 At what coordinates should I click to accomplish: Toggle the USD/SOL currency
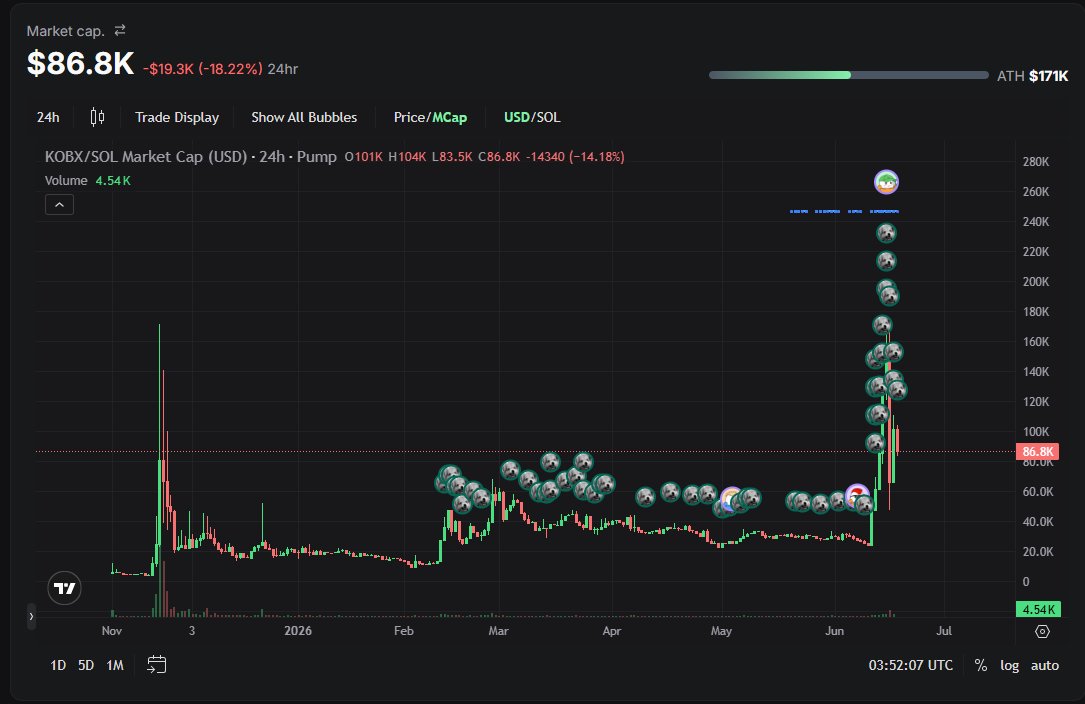(532, 117)
